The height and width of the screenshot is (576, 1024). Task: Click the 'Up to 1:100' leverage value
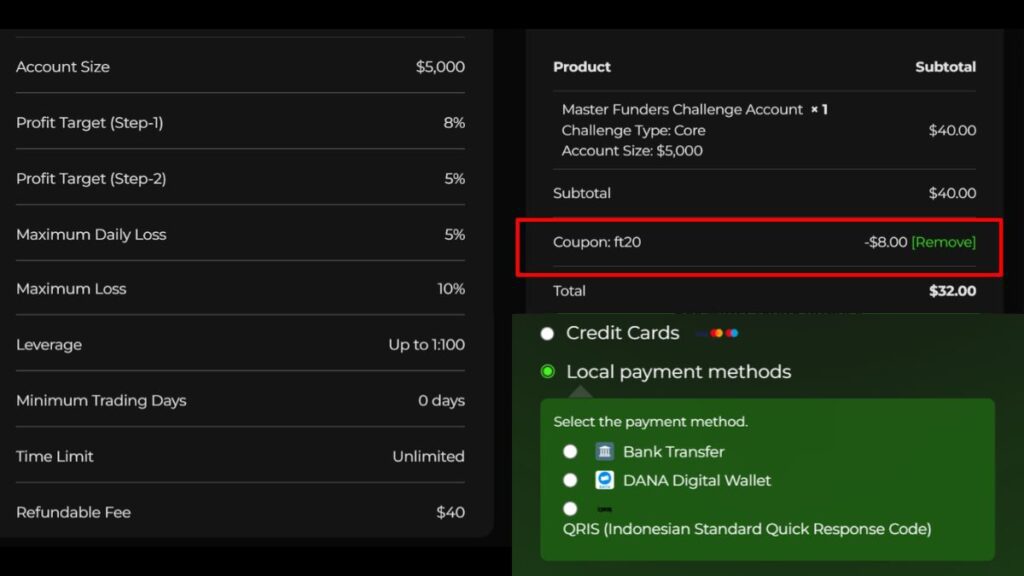426,345
